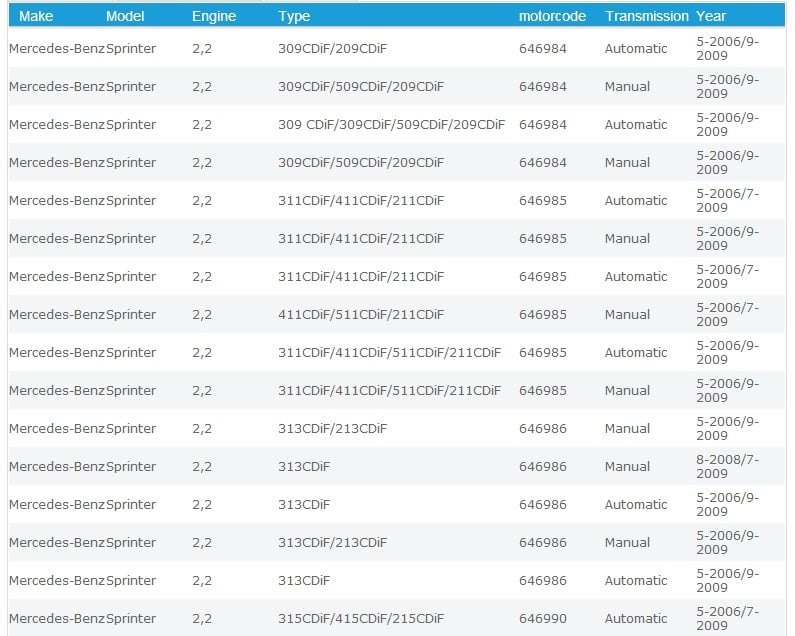Click the Model column header

[125, 16]
